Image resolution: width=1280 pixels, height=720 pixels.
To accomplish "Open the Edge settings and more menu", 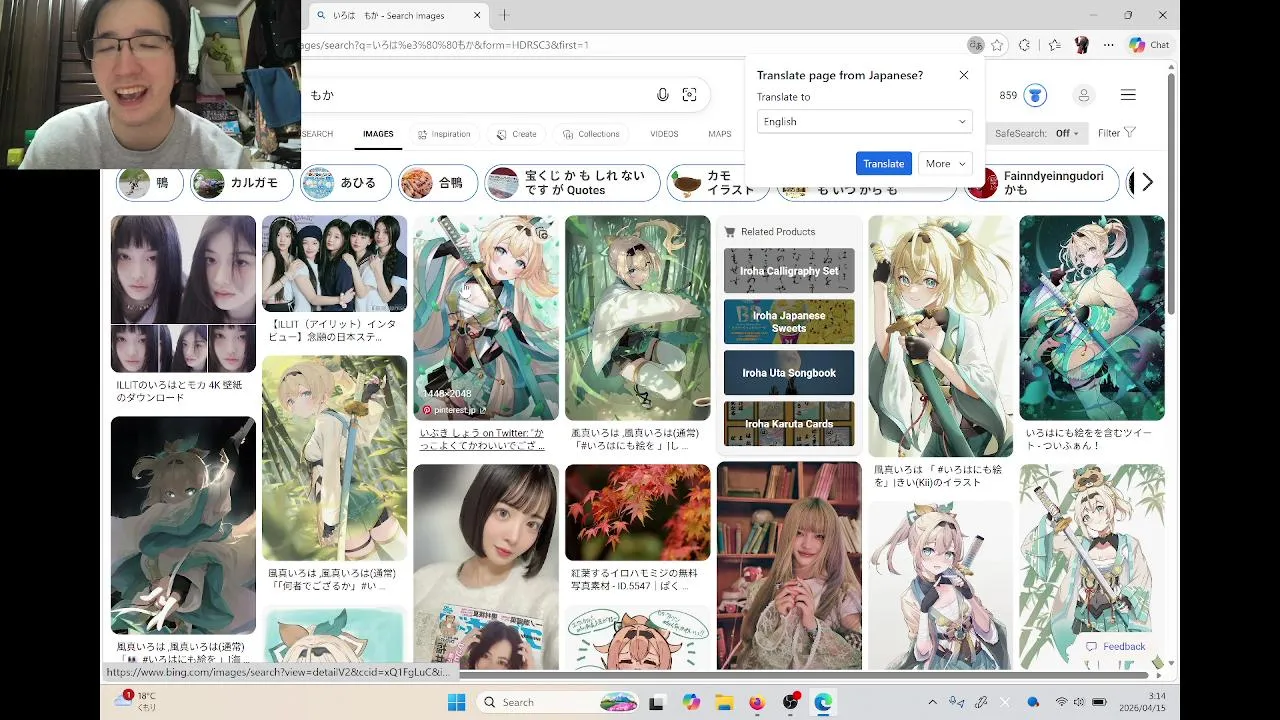I will 1108,45.
